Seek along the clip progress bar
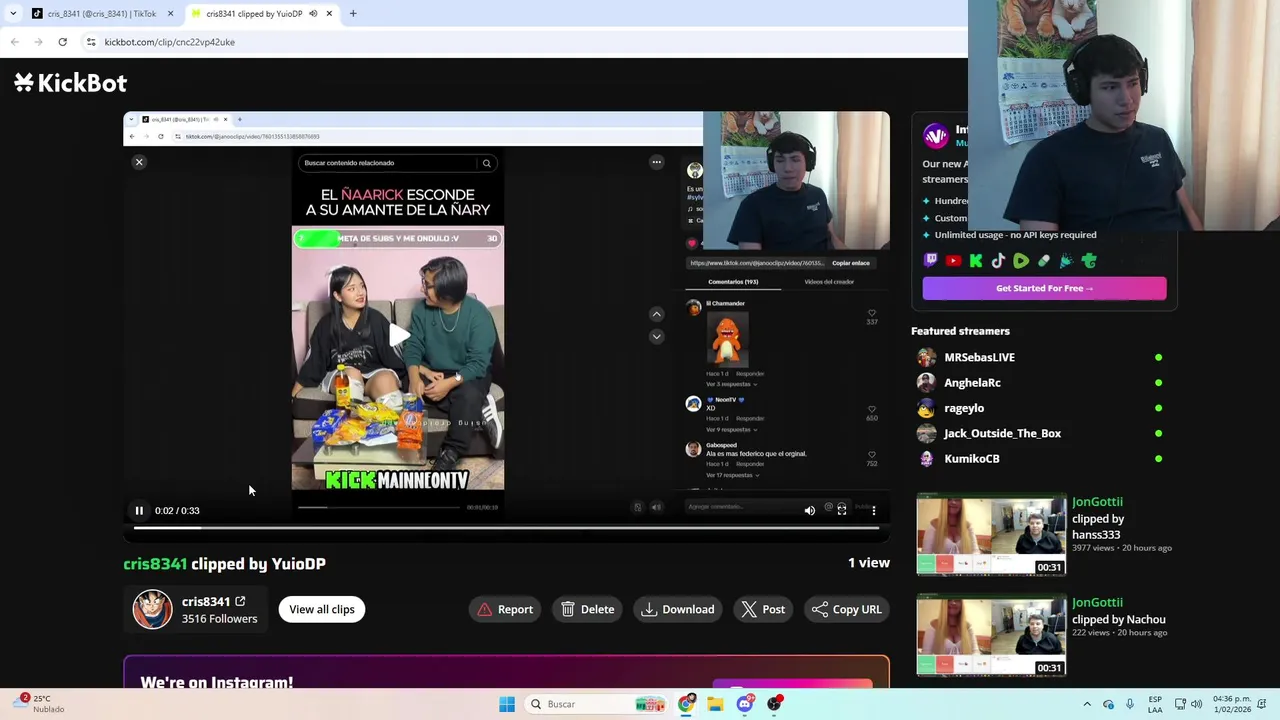This screenshot has width=1280, height=720. [x=506, y=528]
